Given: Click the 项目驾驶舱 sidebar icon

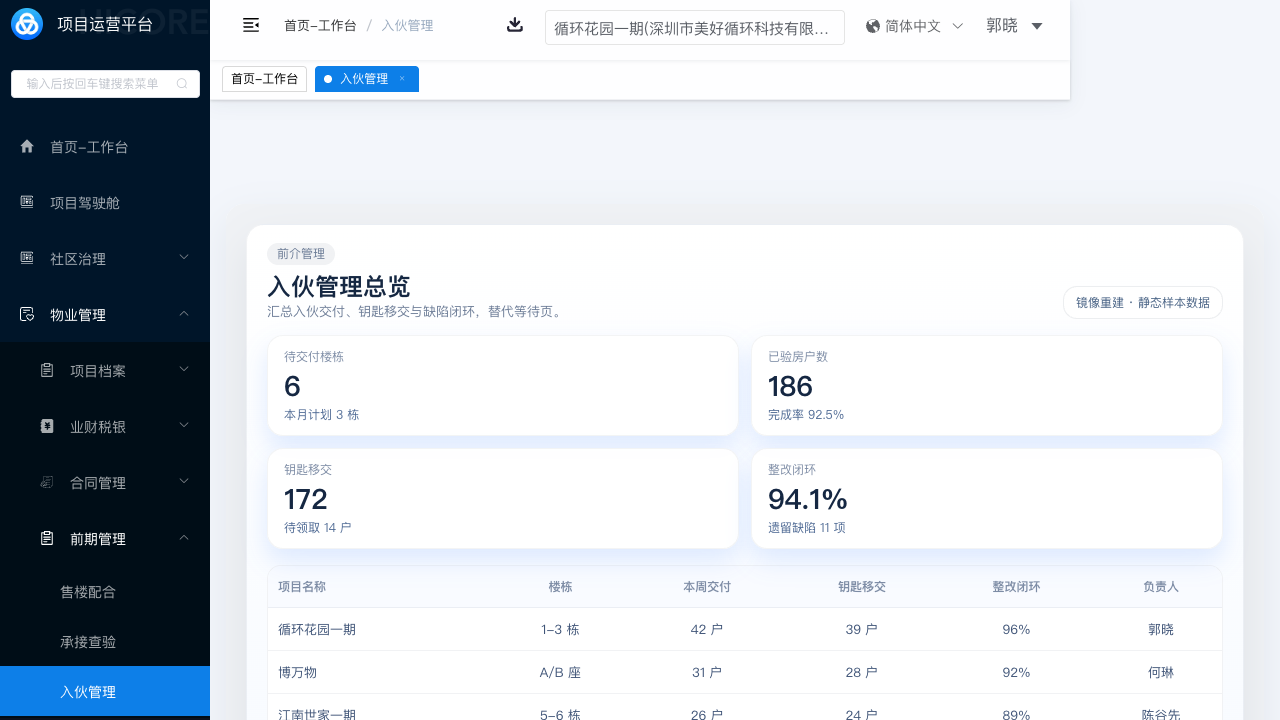Looking at the screenshot, I should pyautogui.click(x=27, y=203).
